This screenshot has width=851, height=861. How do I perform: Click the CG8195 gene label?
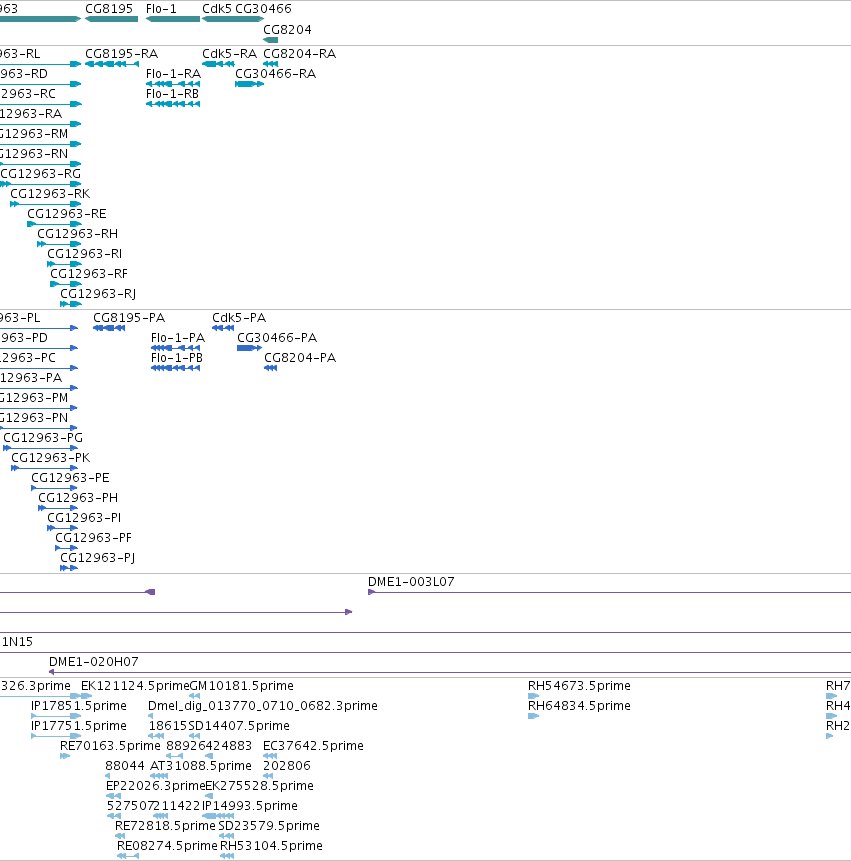[x=109, y=9]
